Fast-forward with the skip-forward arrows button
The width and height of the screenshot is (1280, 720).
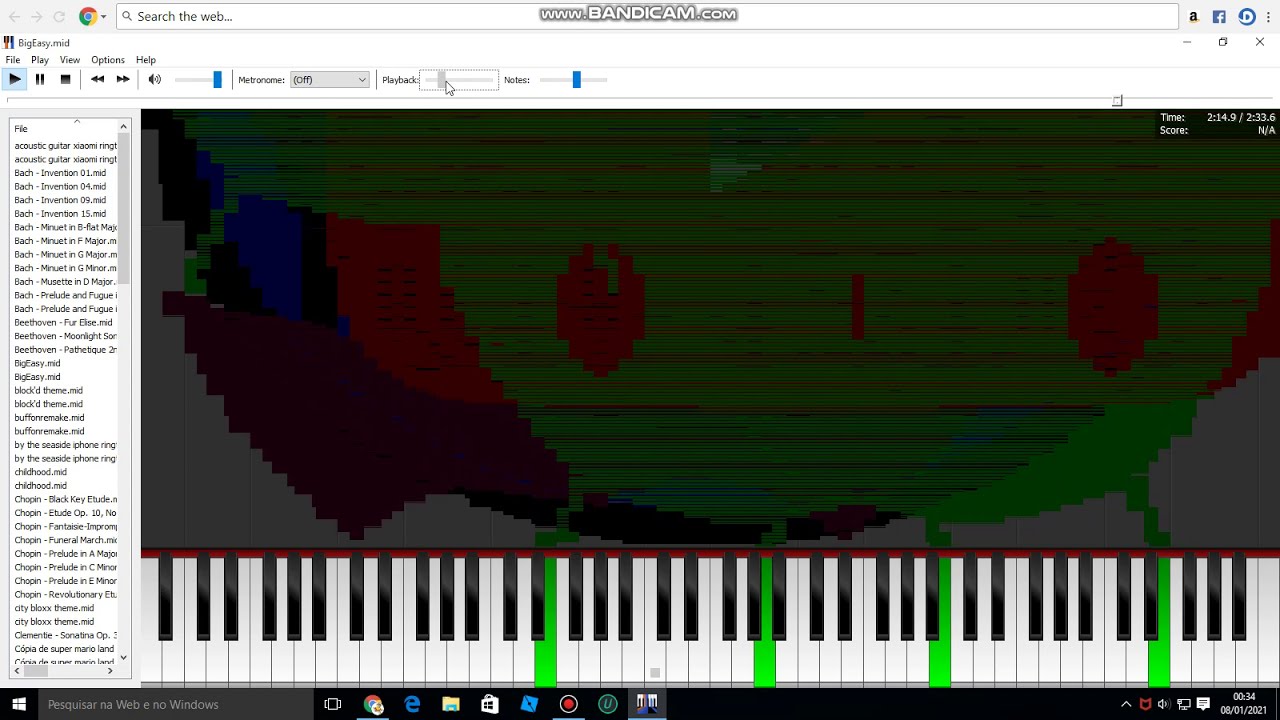click(x=123, y=79)
